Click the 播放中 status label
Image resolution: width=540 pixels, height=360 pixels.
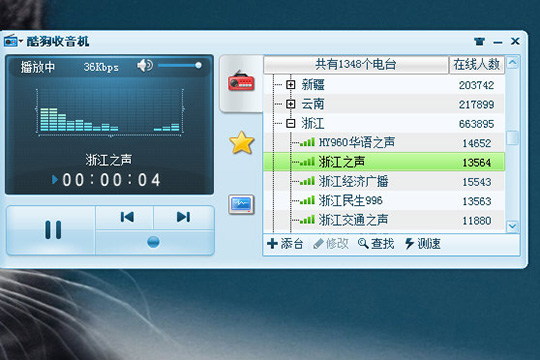(x=38, y=67)
